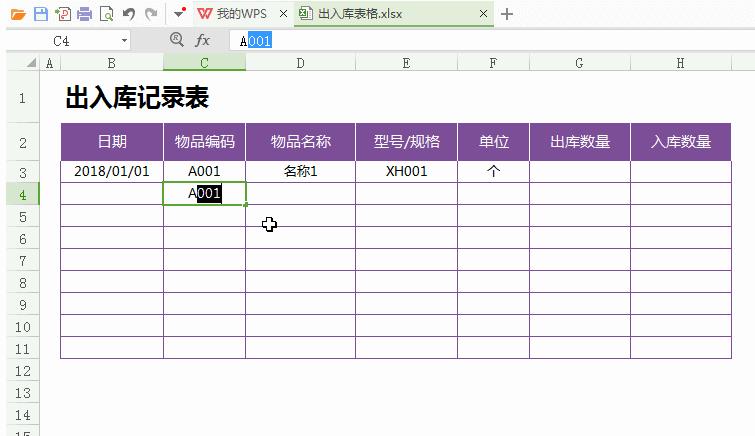Select column G header
This screenshot has width=755, height=436.
[579, 63]
